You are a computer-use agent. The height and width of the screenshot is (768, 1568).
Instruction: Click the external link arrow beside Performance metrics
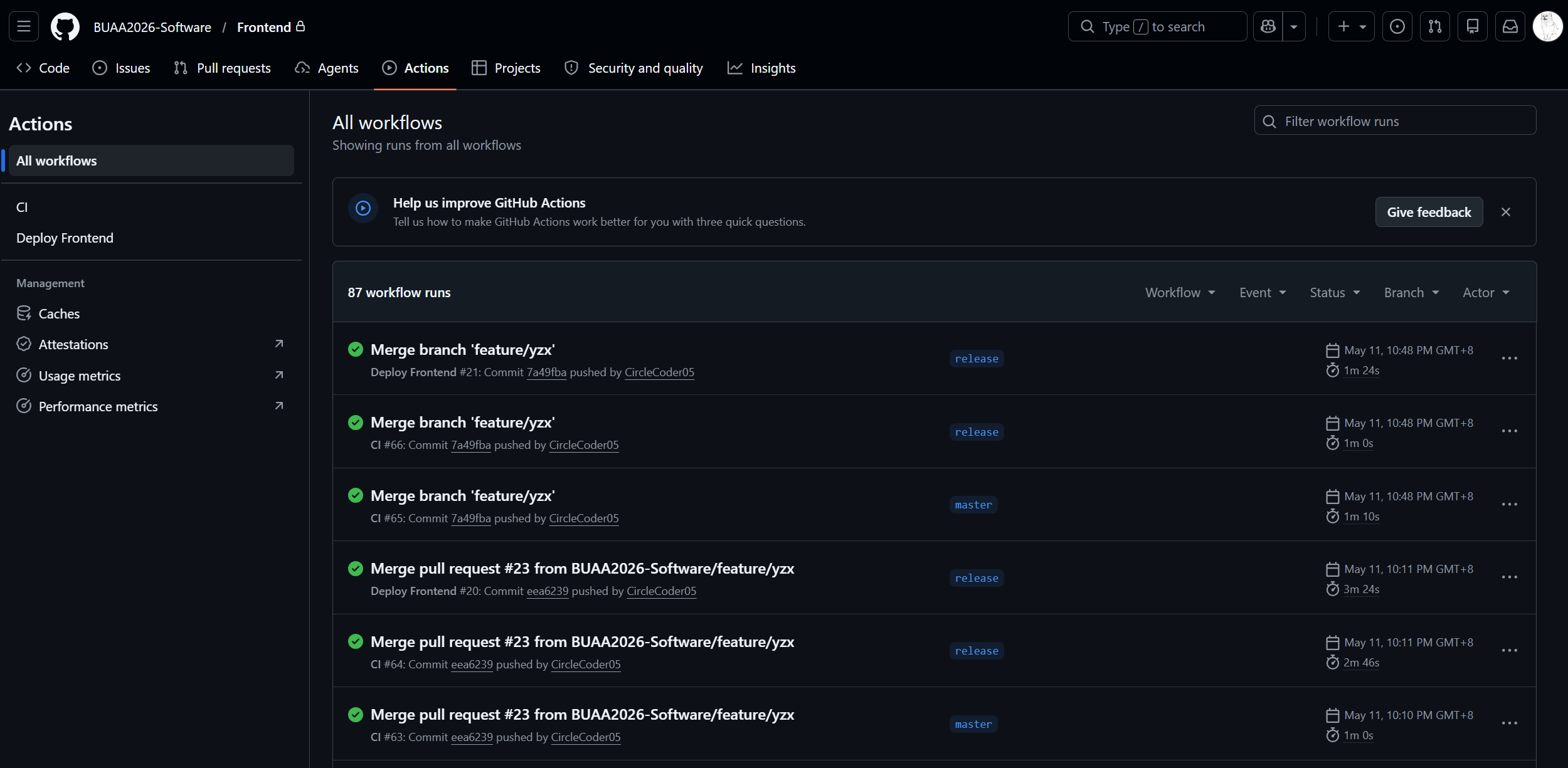pos(279,406)
